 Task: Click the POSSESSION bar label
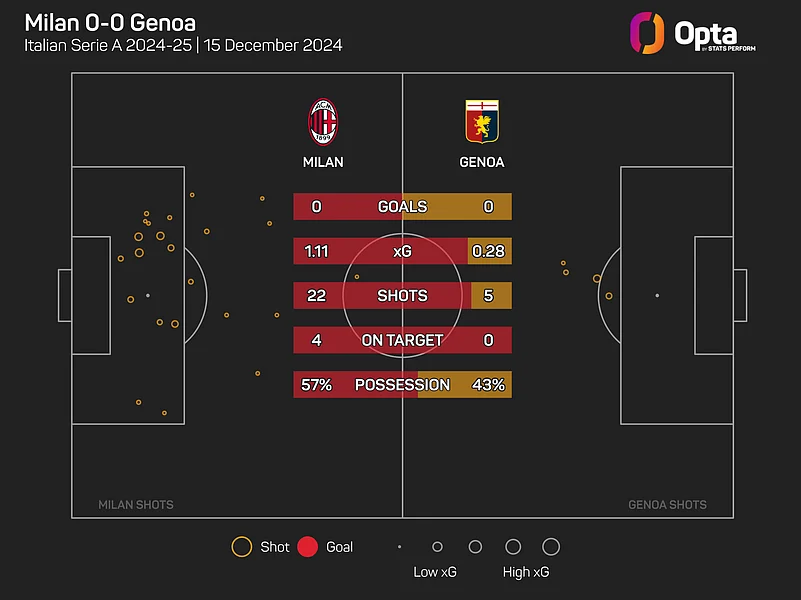click(402, 385)
